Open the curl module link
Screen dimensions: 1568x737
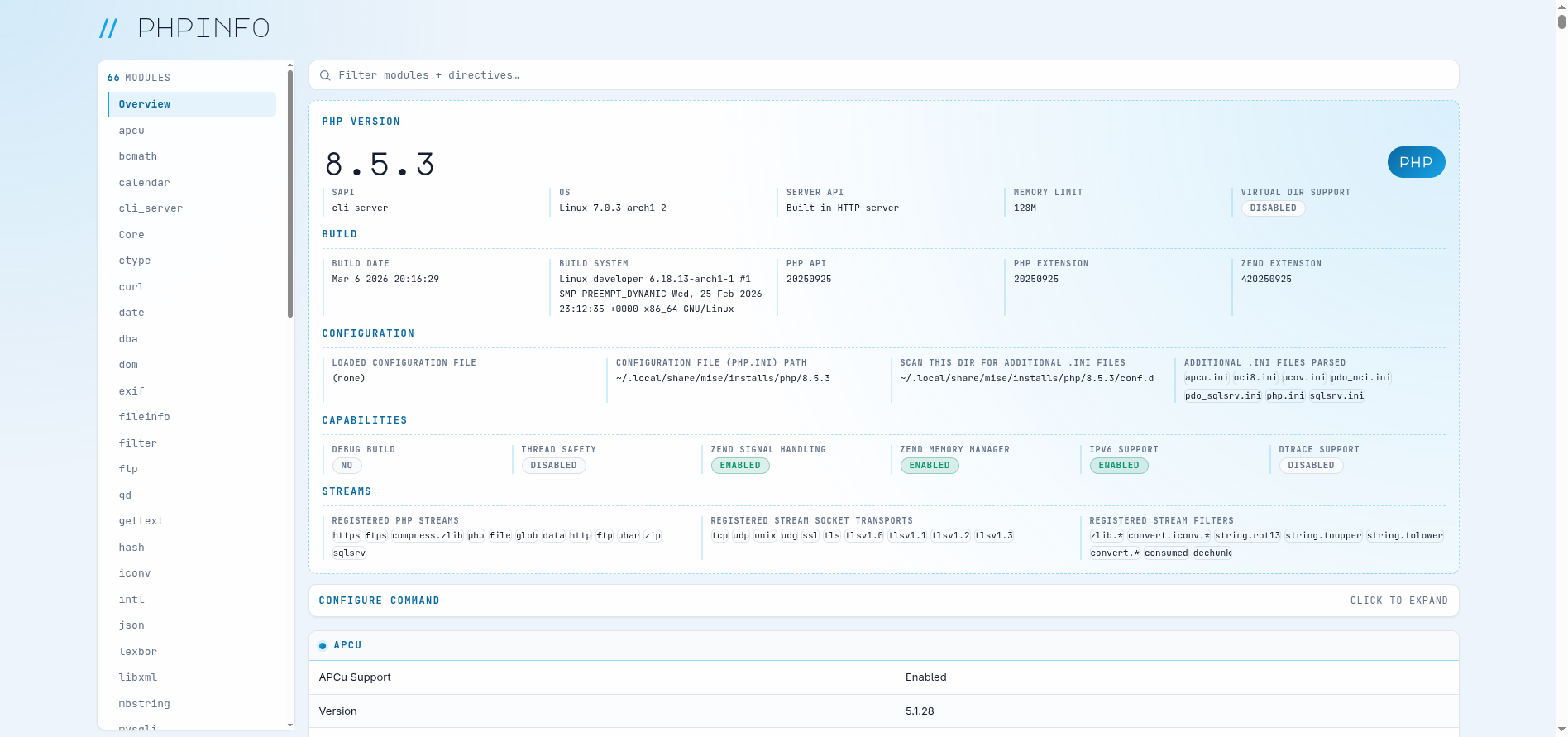tap(192, 287)
